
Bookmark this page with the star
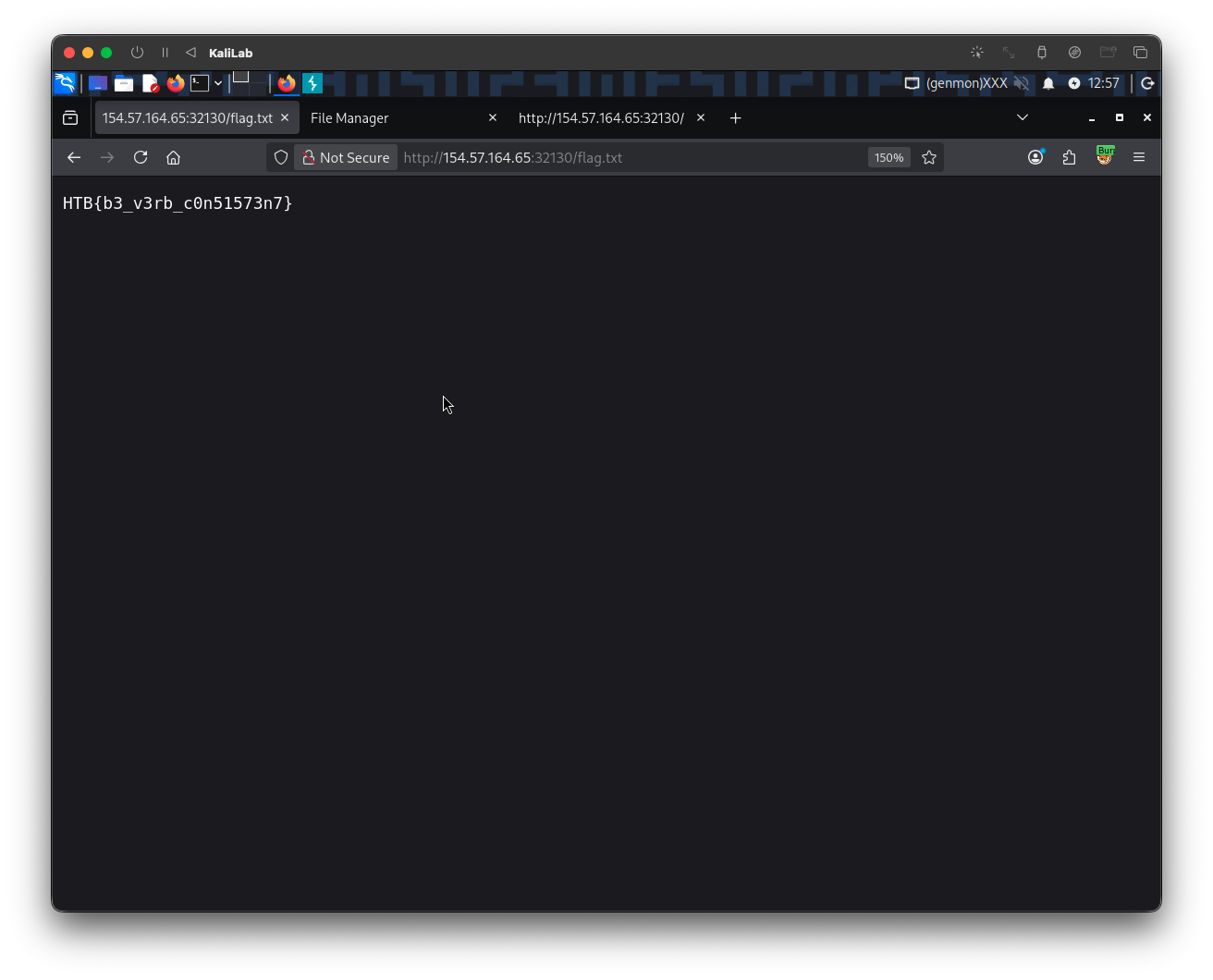tap(929, 157)
